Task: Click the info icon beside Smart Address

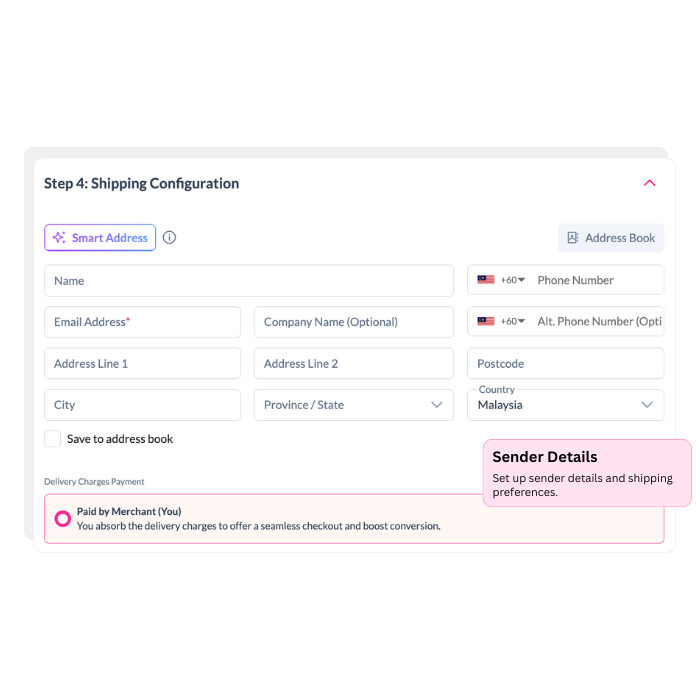Action: click(x=170, y=238)
